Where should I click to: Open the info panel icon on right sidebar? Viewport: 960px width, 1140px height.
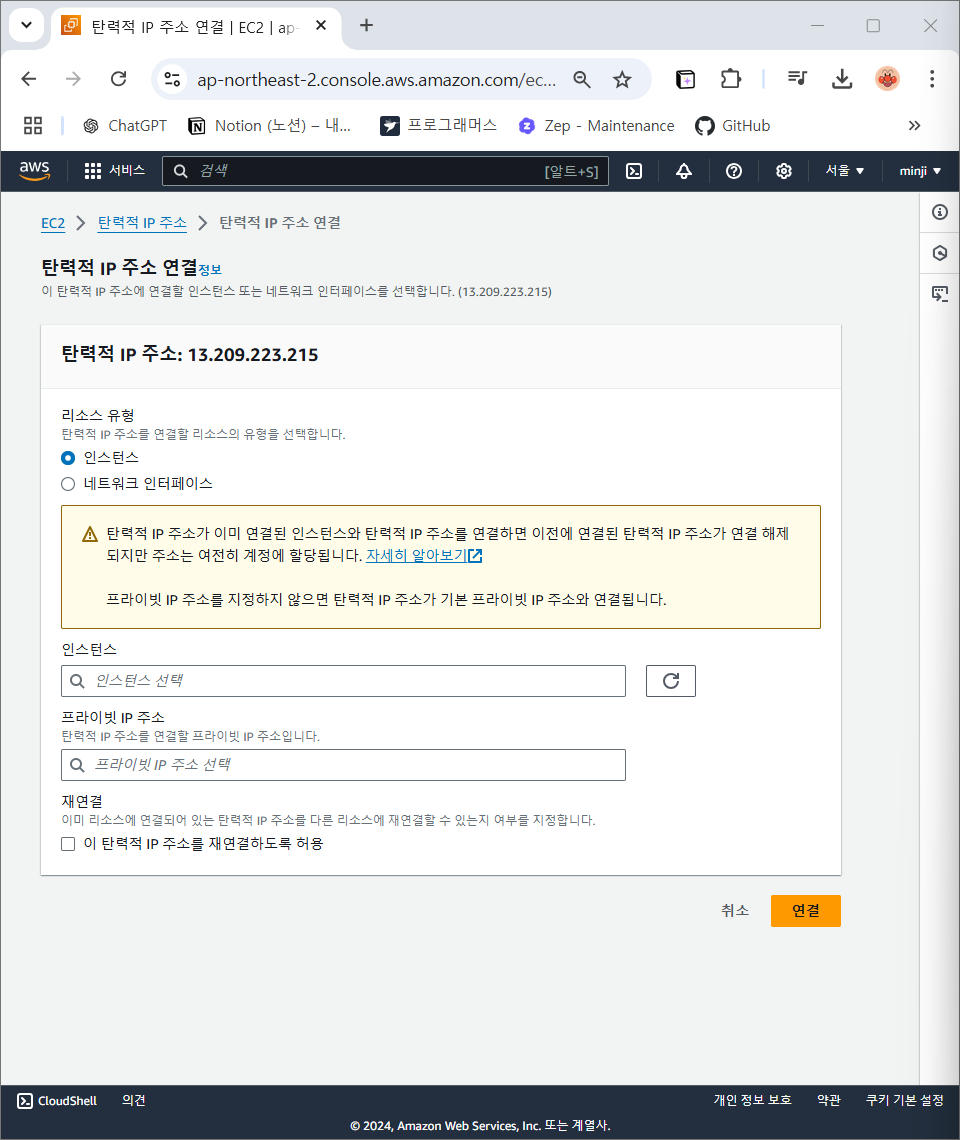[940, 212]
